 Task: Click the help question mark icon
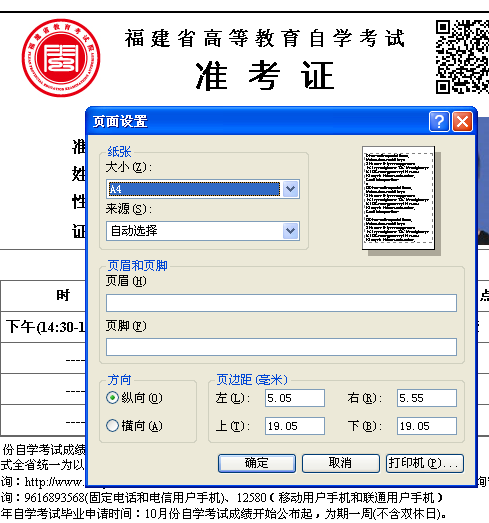pyautogui.click(x=439, y=122)
